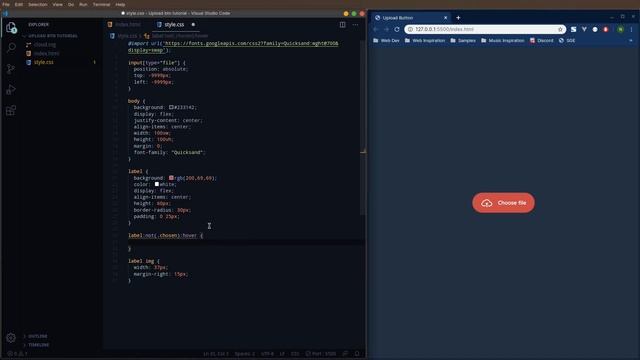Click the Chrome reload button
The width and height of the screenshot is (640, 360).
[x=397, y=29]
